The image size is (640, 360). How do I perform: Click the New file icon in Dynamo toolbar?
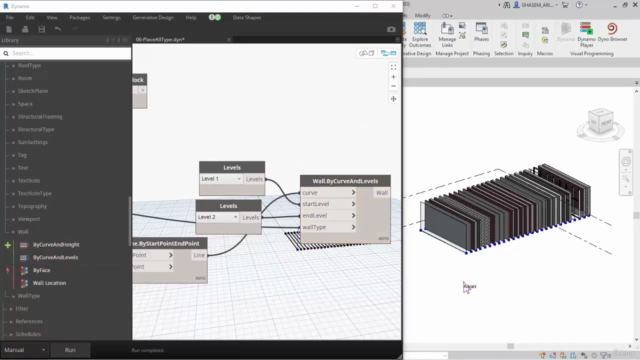pyautogui.click(x=9, y=29)
